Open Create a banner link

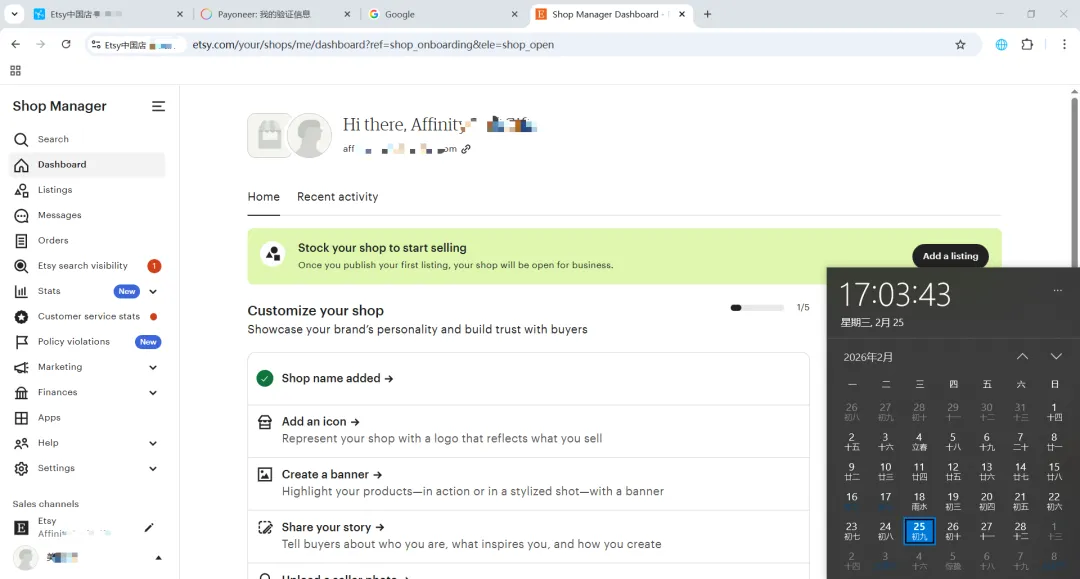(x=332, y=474)
